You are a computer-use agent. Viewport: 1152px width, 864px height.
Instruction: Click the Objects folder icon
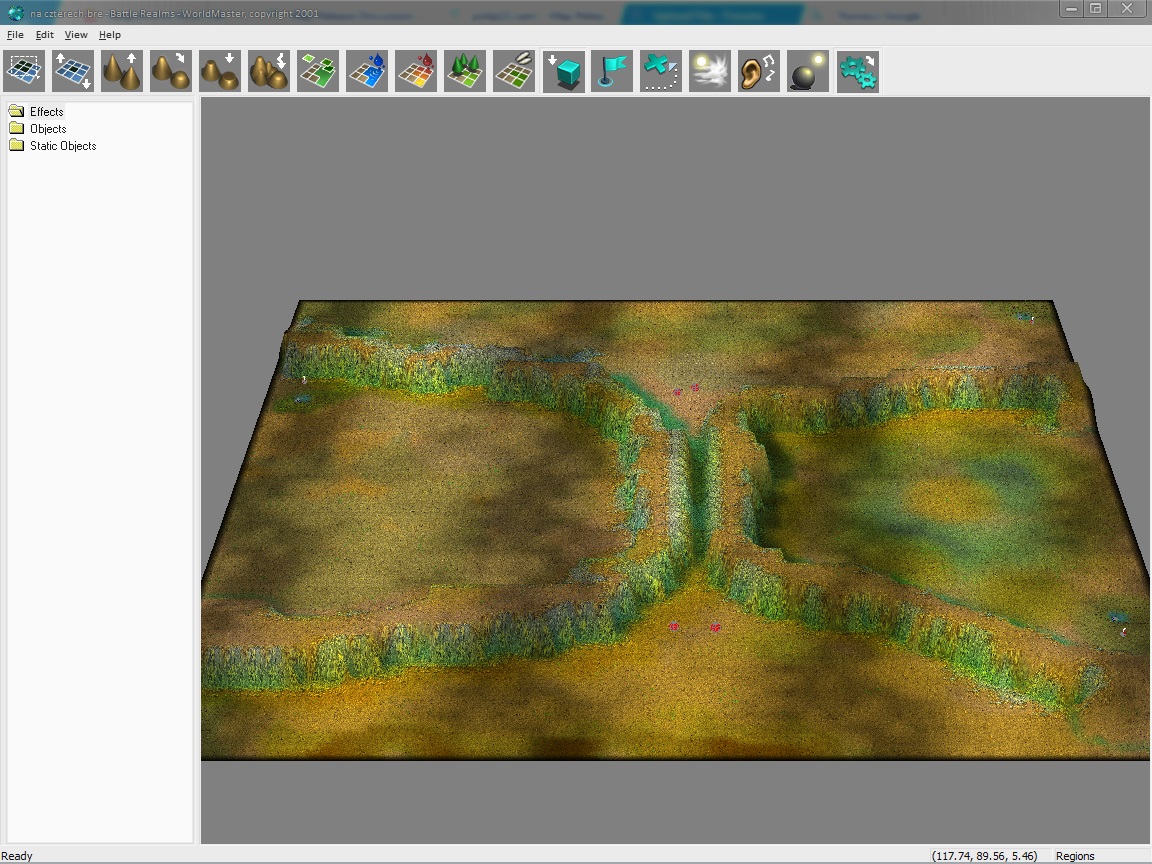pos(16,128)
